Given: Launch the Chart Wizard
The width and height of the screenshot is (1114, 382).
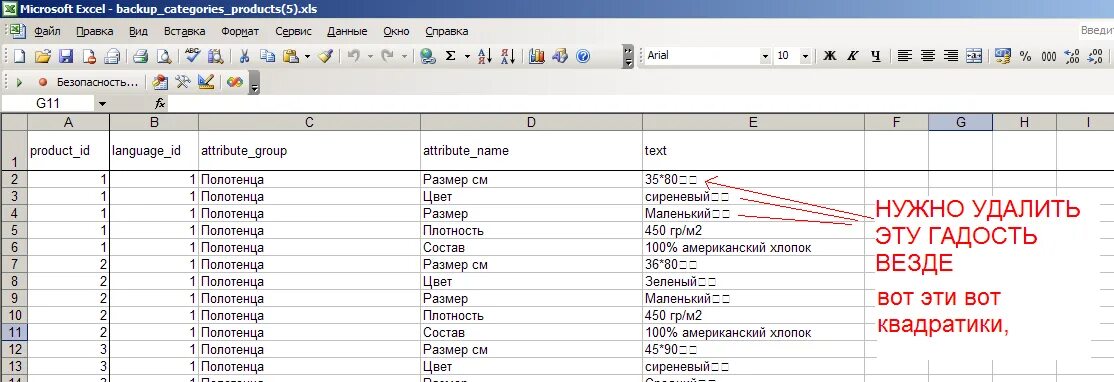Looking at the screenshot, I should (536, 56).
